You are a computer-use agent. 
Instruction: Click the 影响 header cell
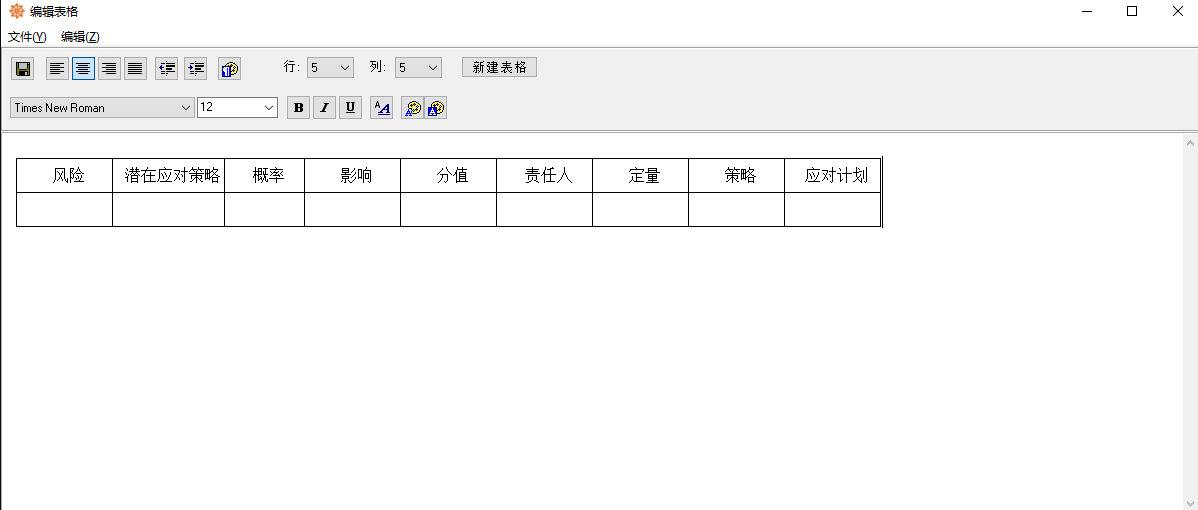click(353, 176)
